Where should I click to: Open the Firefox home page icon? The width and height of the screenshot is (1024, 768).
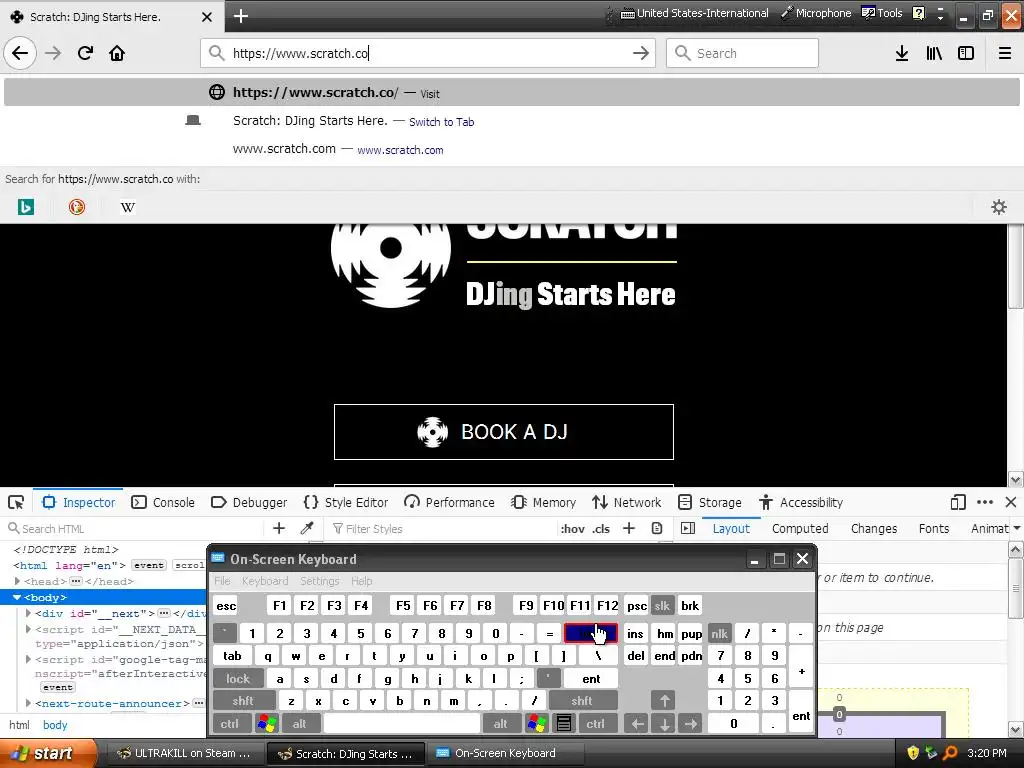pyautogui.click(x=117, y=53)
